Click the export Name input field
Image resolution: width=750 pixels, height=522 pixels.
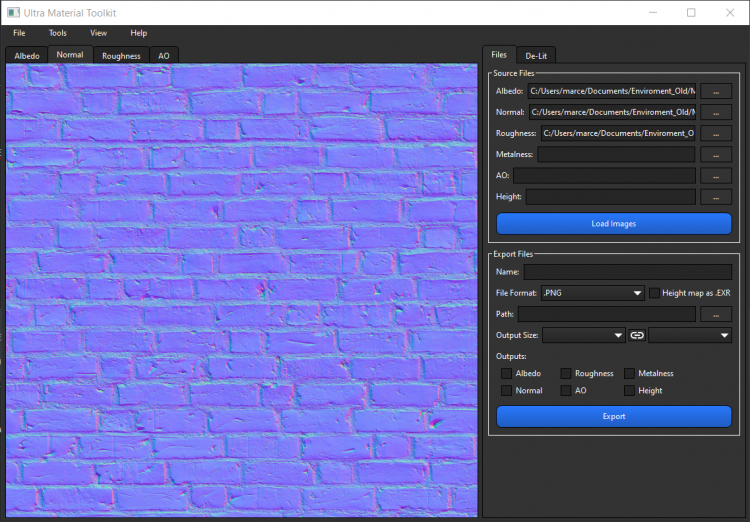(x=627, y=272)
